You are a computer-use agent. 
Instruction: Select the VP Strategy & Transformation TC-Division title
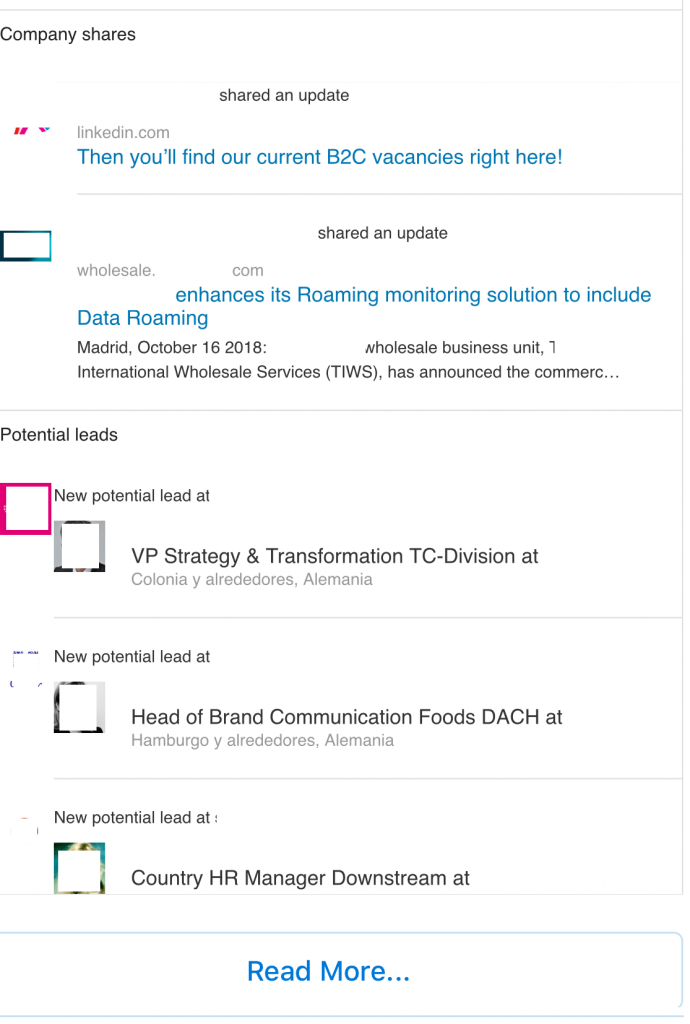pyautogui.click(x=335, y=556)
